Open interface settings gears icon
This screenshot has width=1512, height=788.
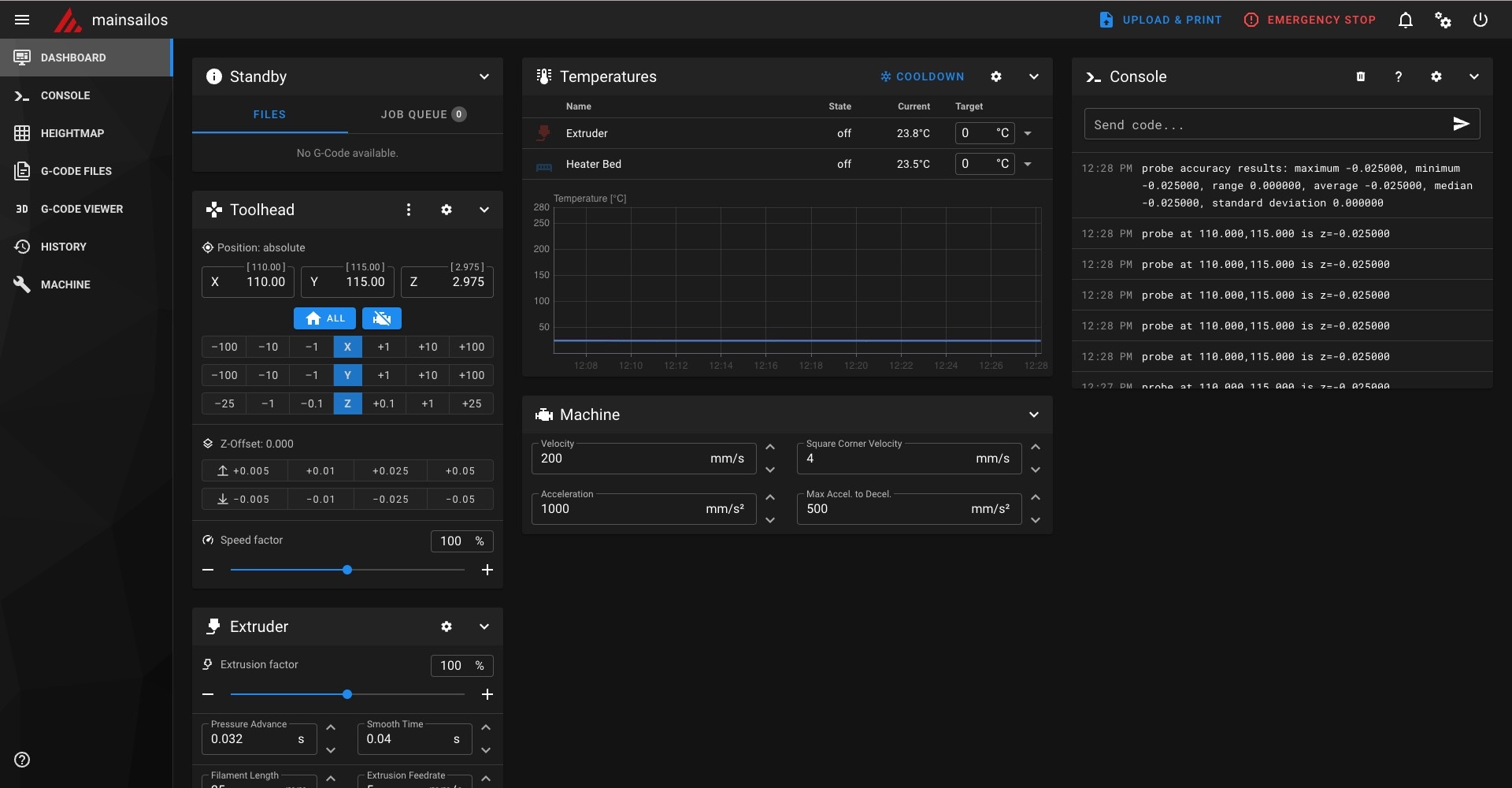coord(1443,20)
